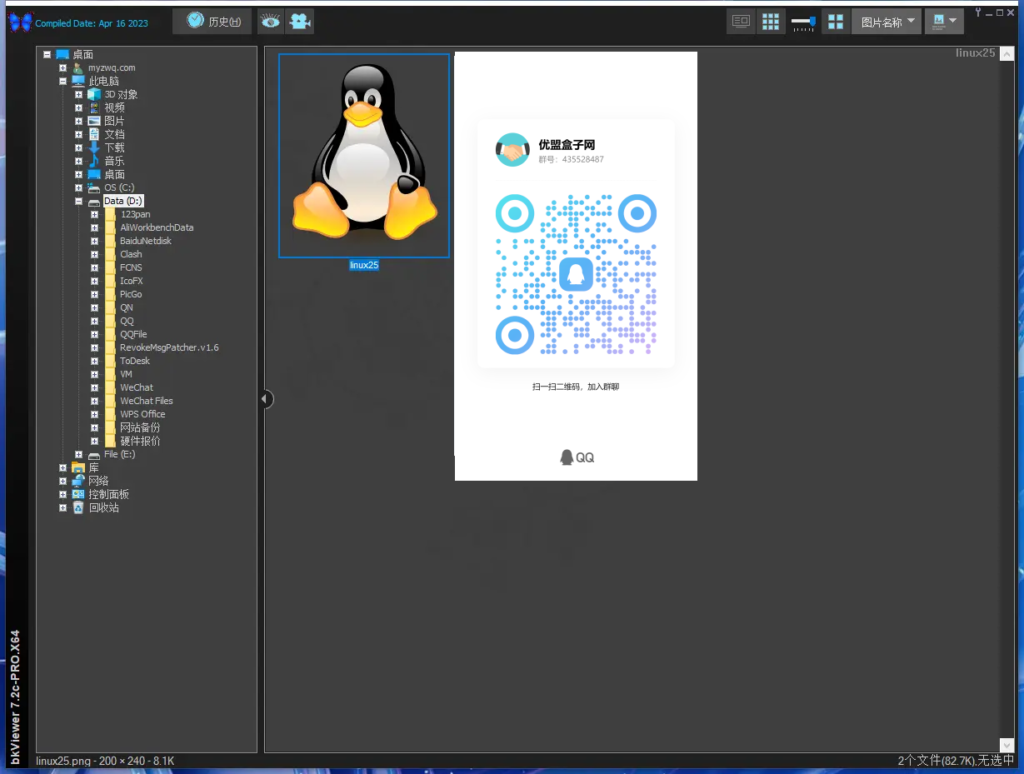The width and height of the screenshot is (1024, 774).
Task: Click the Compiled Date text in header
Action: (91, 23)
